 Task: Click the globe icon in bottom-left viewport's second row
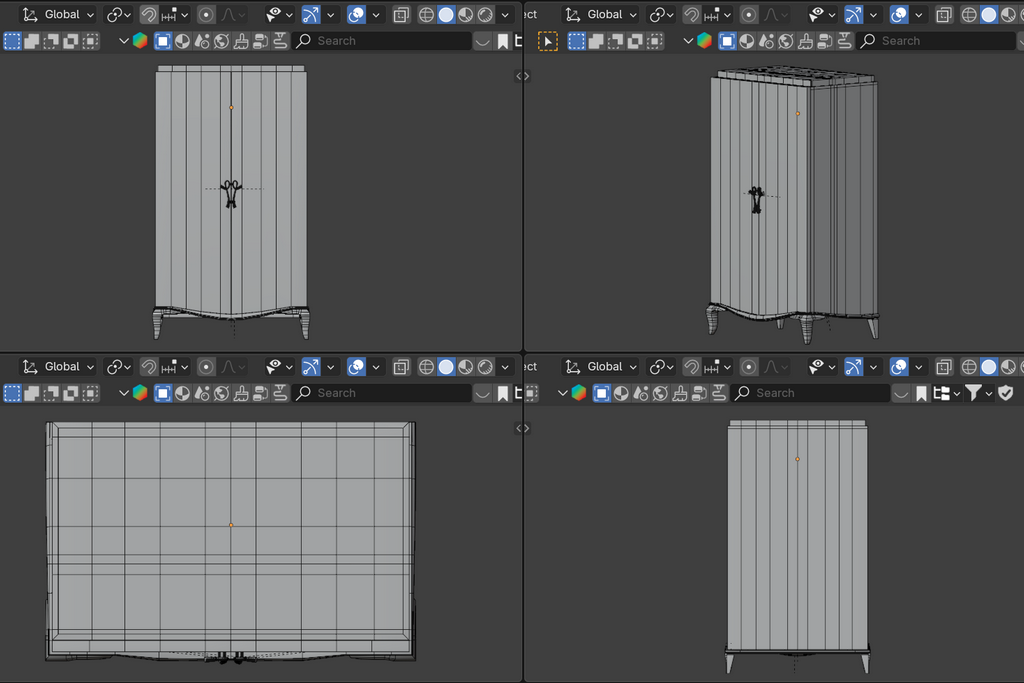click(x=221, y=393)
